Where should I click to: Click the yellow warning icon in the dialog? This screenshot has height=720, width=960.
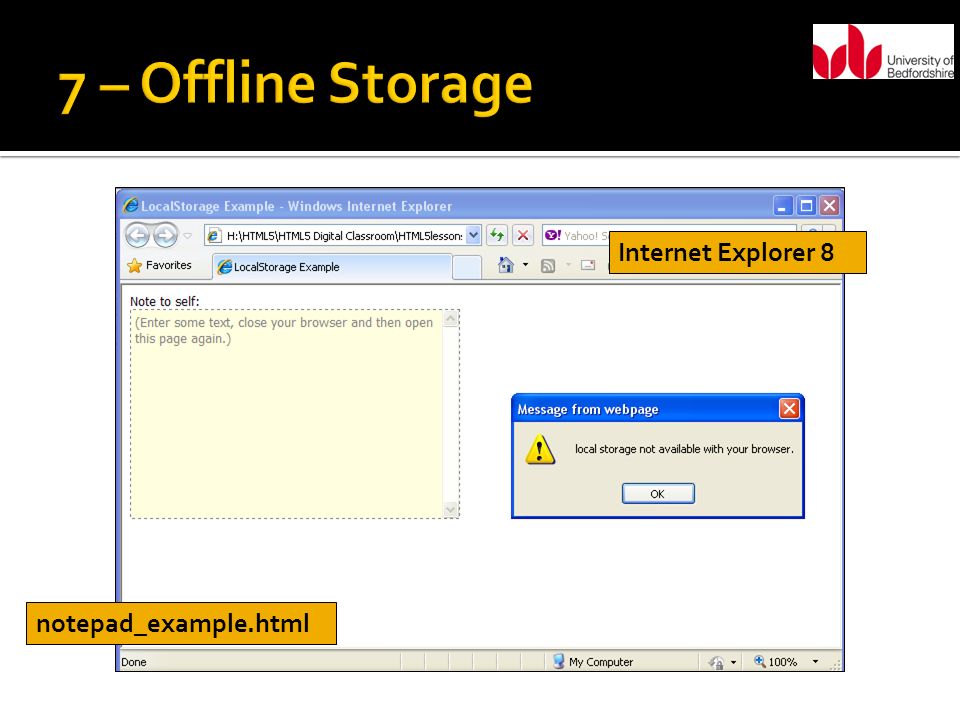[x=540, y=450]
